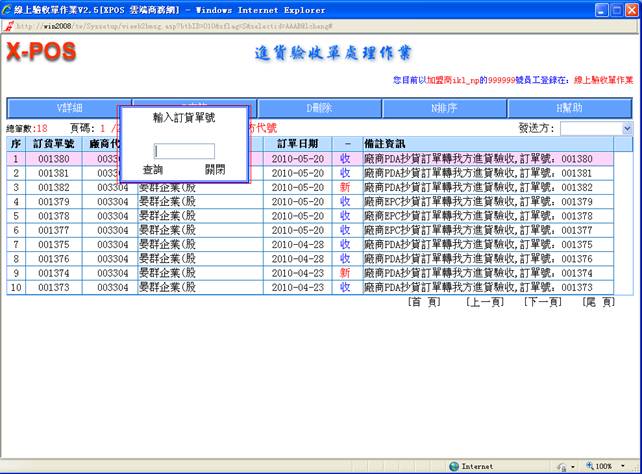Open the H幫助 menu button

(569, 108)
